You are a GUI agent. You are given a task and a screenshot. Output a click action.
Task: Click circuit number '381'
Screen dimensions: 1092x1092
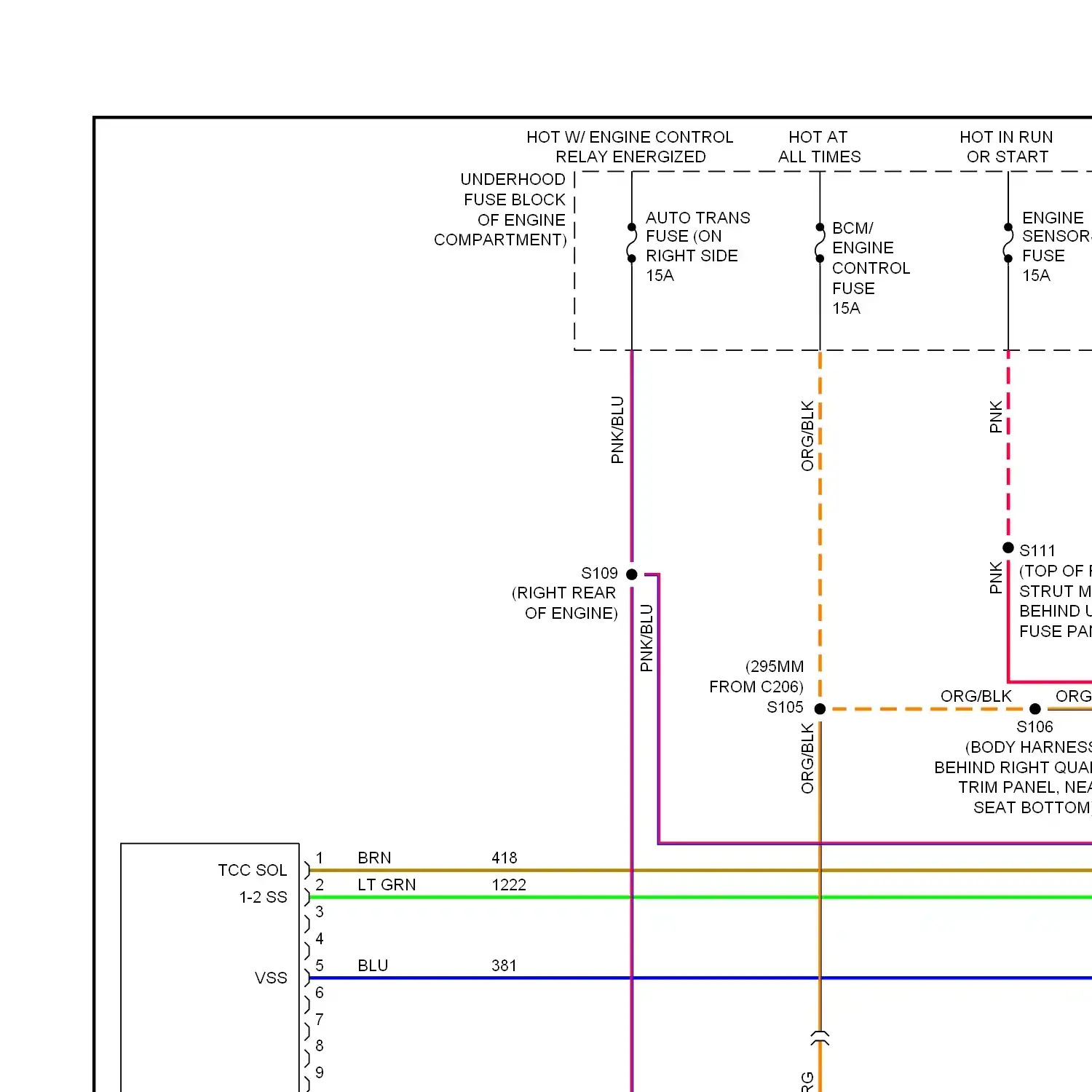coord(504,965)
